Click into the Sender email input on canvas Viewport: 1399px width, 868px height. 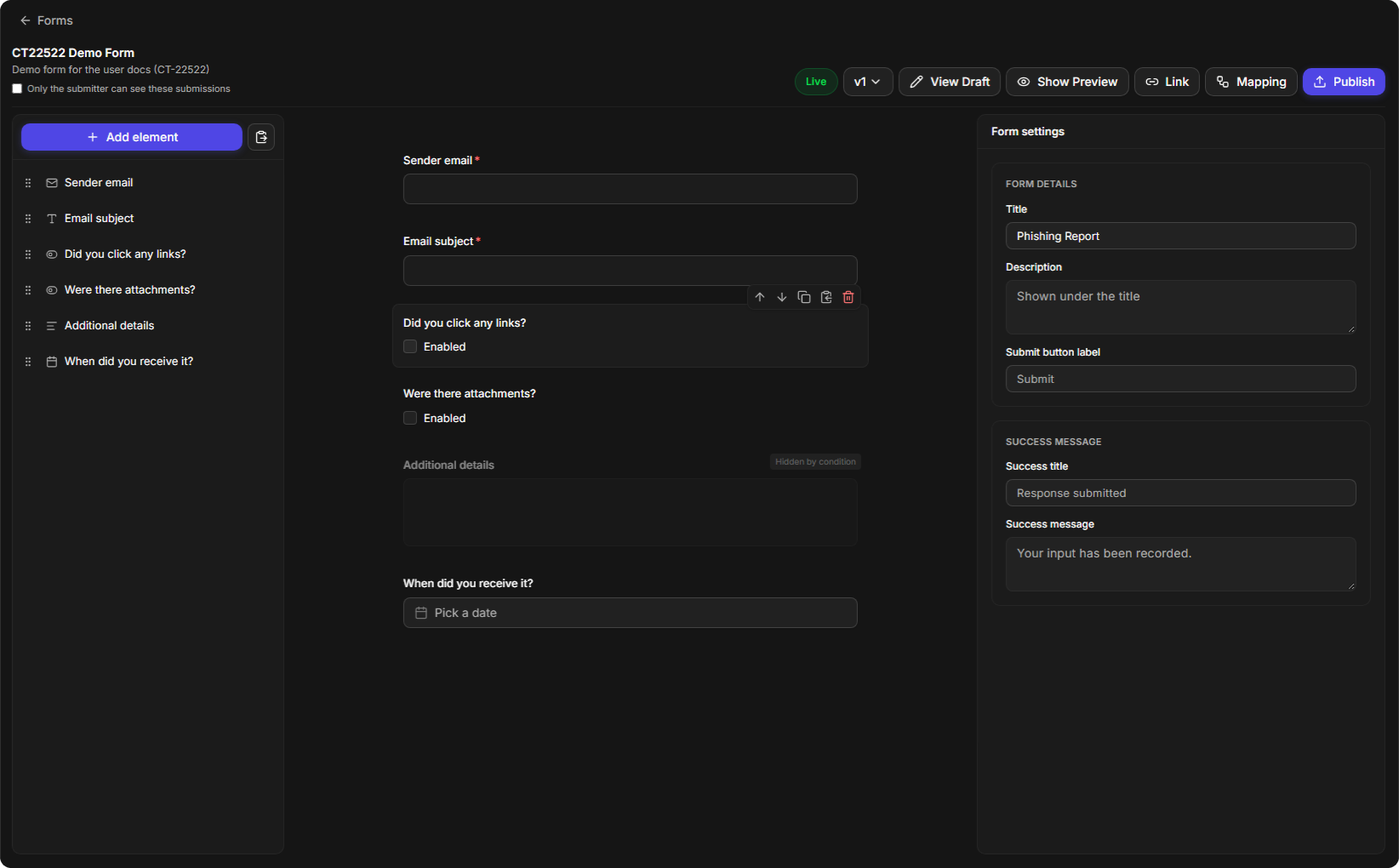coord(631,189)
